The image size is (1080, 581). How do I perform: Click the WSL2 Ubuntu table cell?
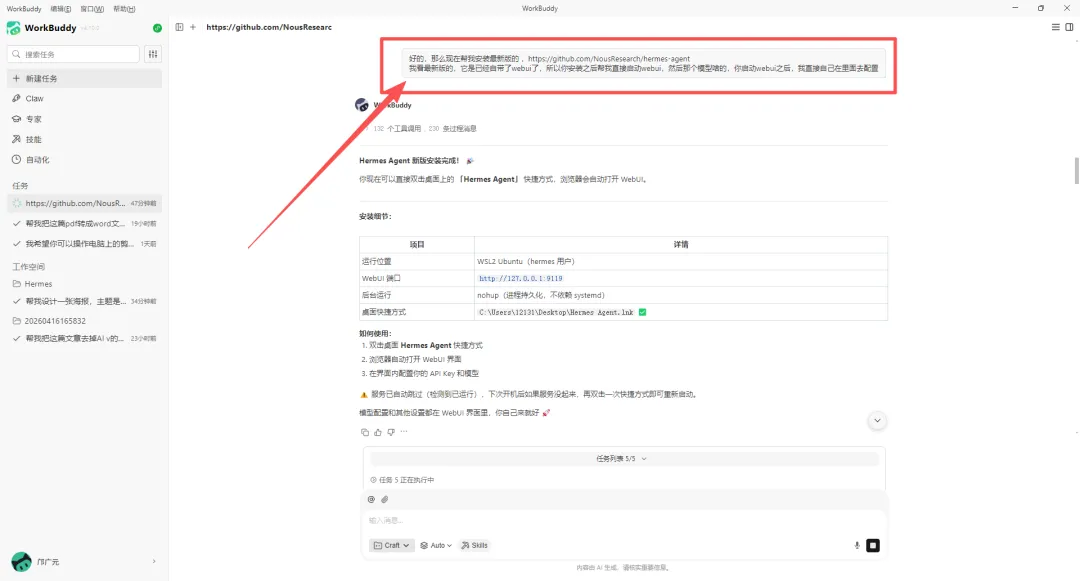[681, 262]
